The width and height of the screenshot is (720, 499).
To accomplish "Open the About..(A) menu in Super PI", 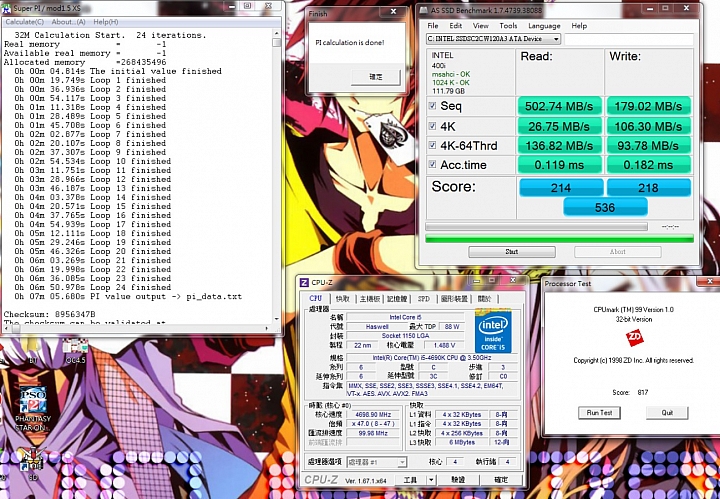I will tap(68, 22).
